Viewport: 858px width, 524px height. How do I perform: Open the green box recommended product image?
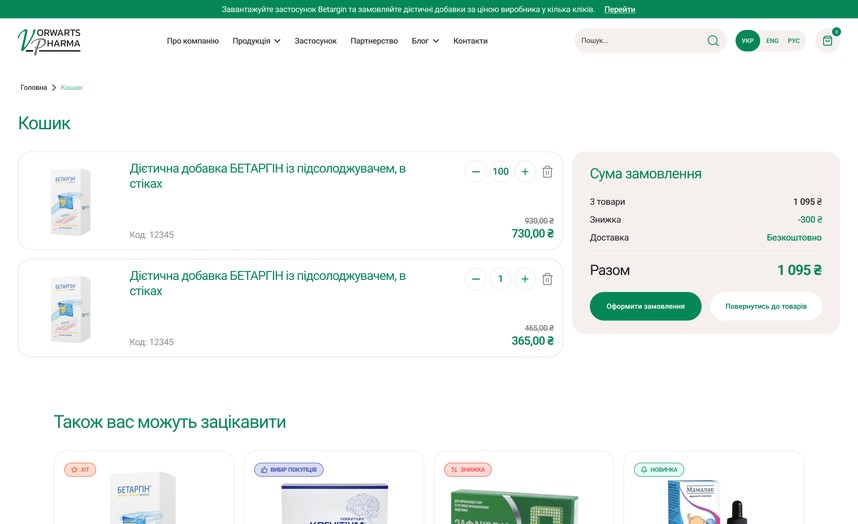[514, 506]
